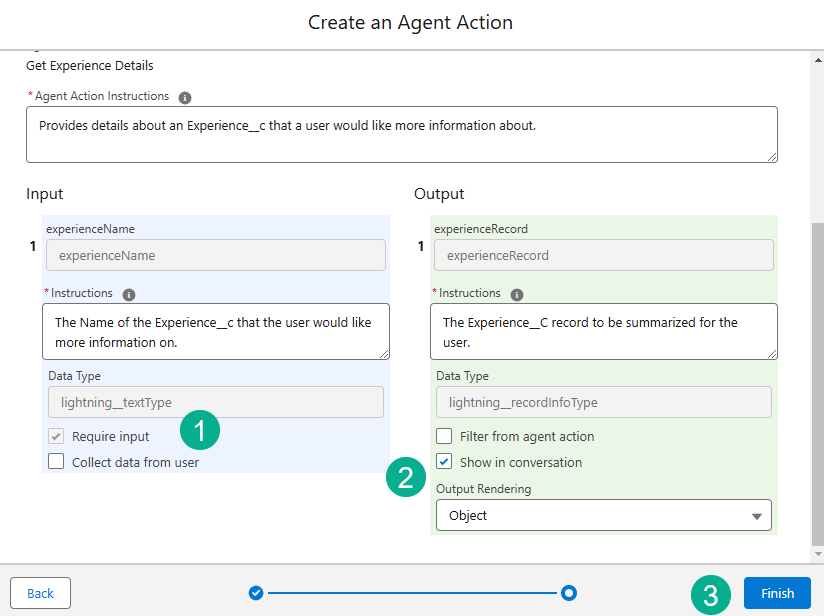
Task: Check the Filter from agent action box
Action: pyautogui.click(x=444, y=436)
